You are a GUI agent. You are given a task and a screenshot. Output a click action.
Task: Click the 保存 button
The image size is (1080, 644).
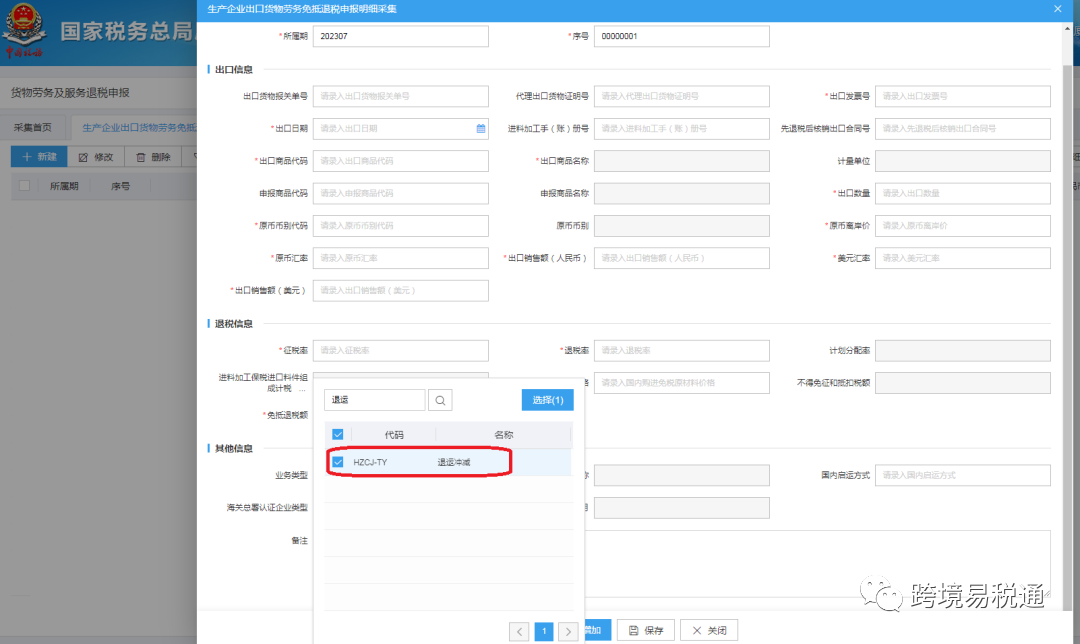[x=646, y=630]
